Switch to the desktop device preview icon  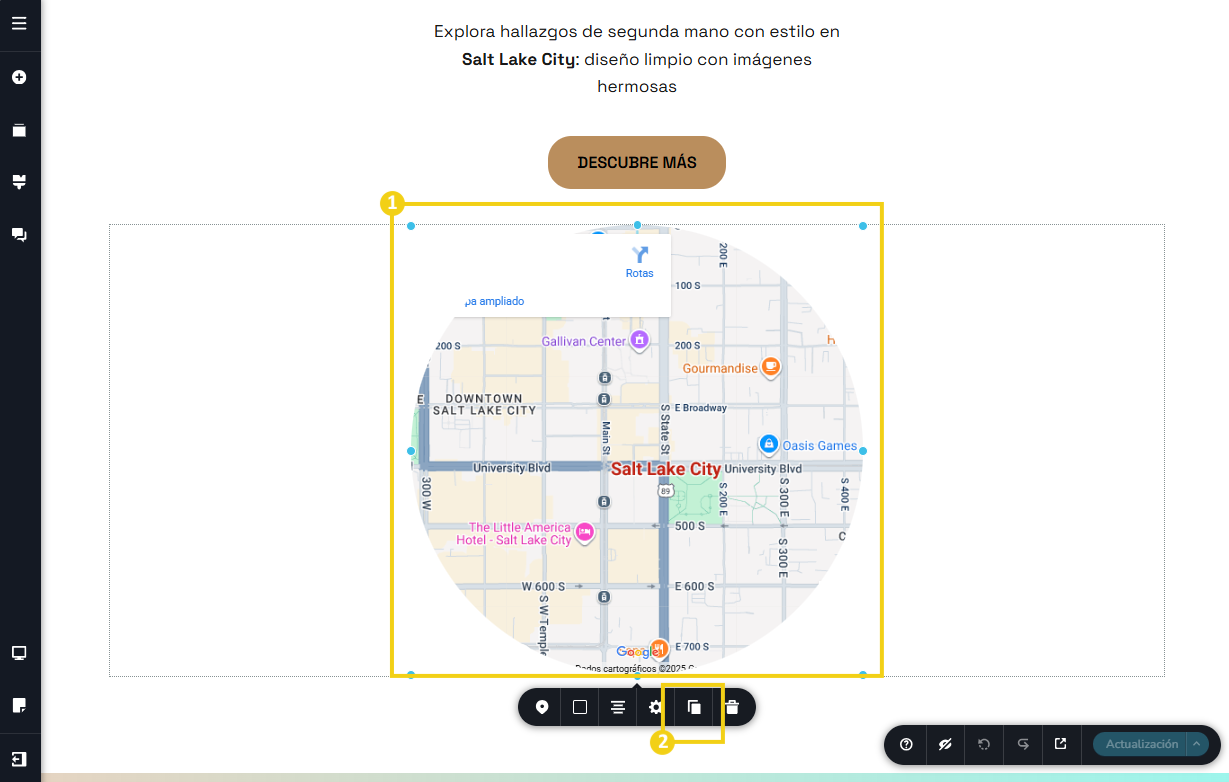click(19, 653)
